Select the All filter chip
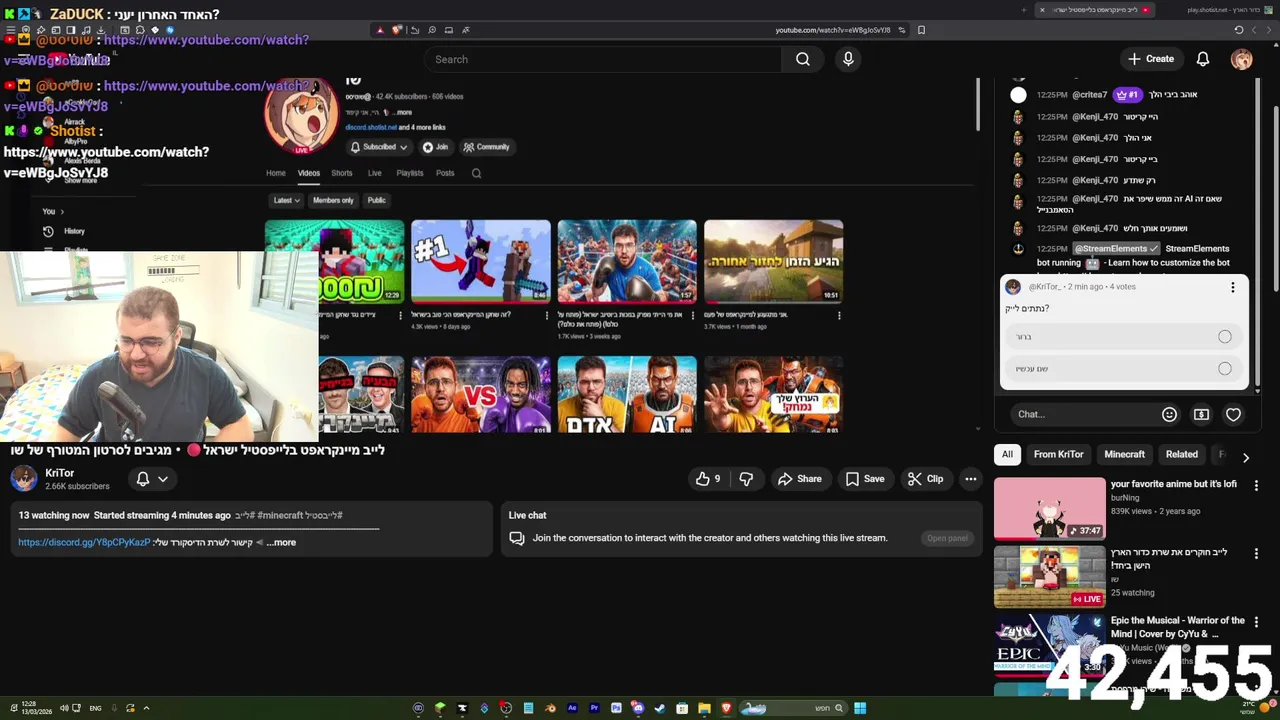This screenshot has width=1280, height=720. [x=1007, y=454]
